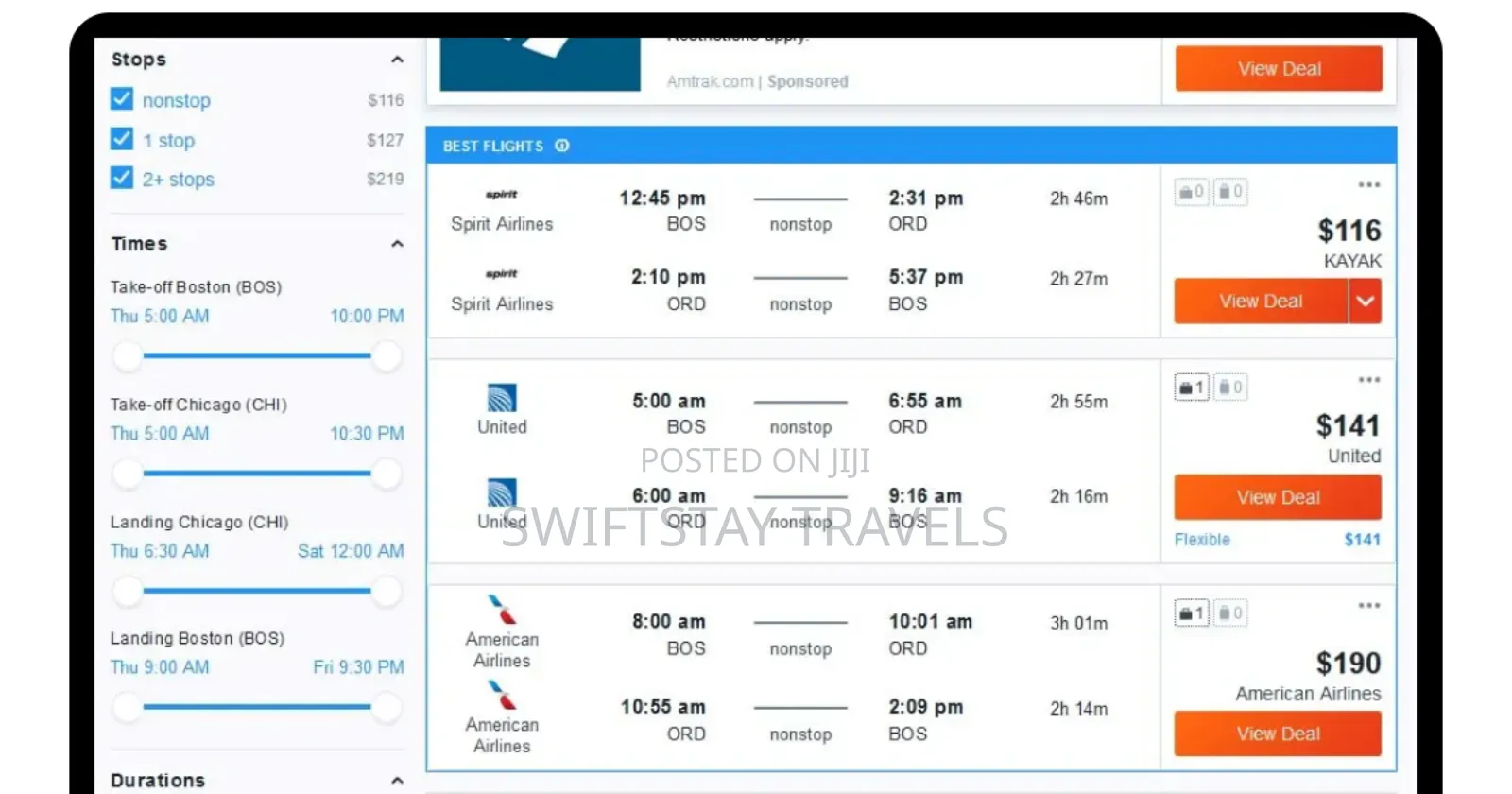Click the checked bag icon on the American result
Screen dimensions: 1512x794
point(1230,613)
